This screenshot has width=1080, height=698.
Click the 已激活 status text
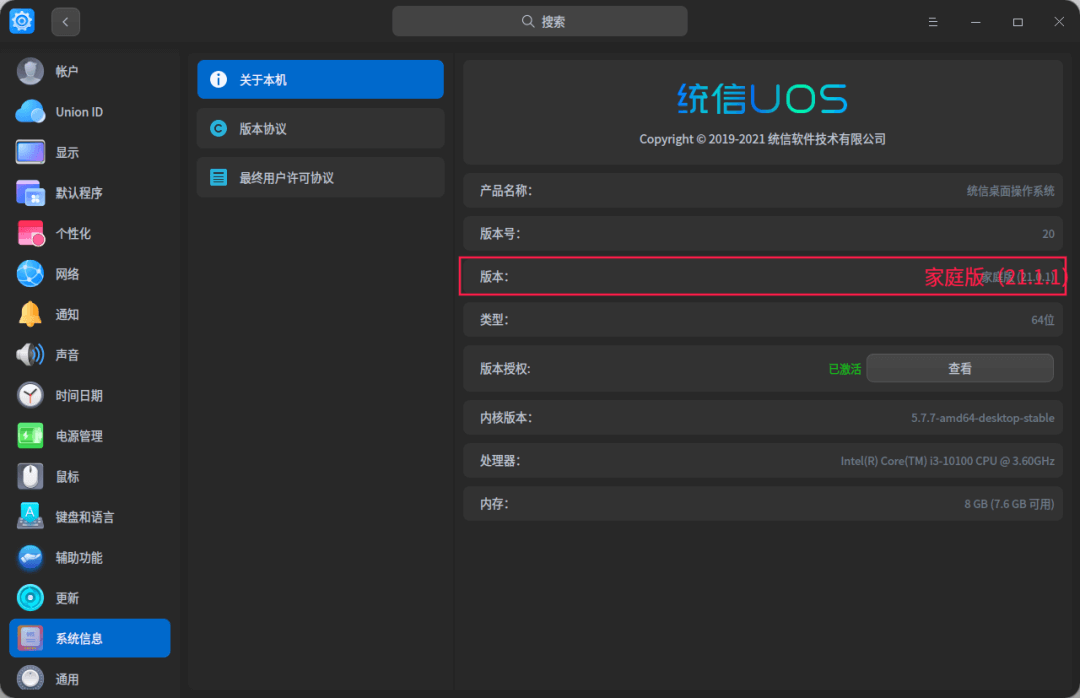click(844, 369)
